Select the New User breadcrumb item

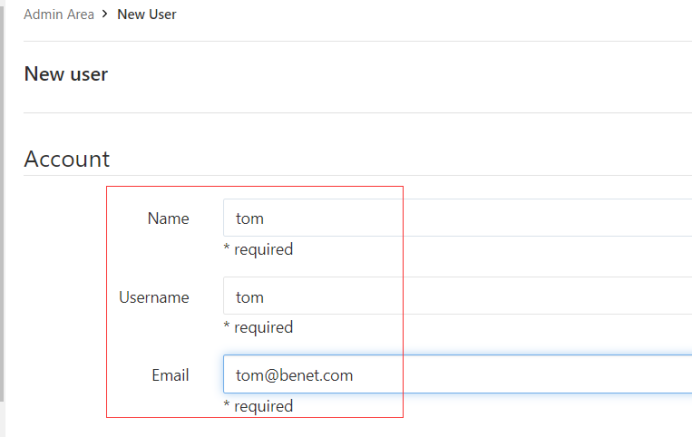[147, 15]
